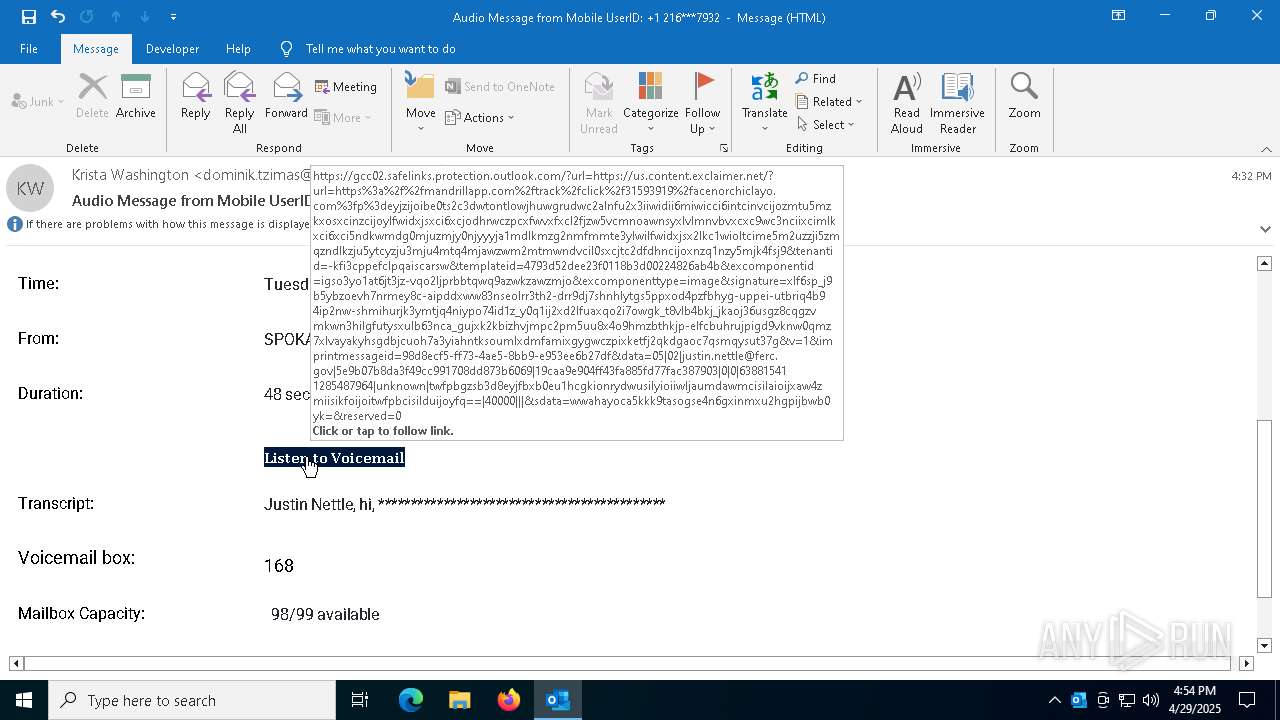Open the Junk dropdown
The image size is (1280, 720).
tap(38, 101)
